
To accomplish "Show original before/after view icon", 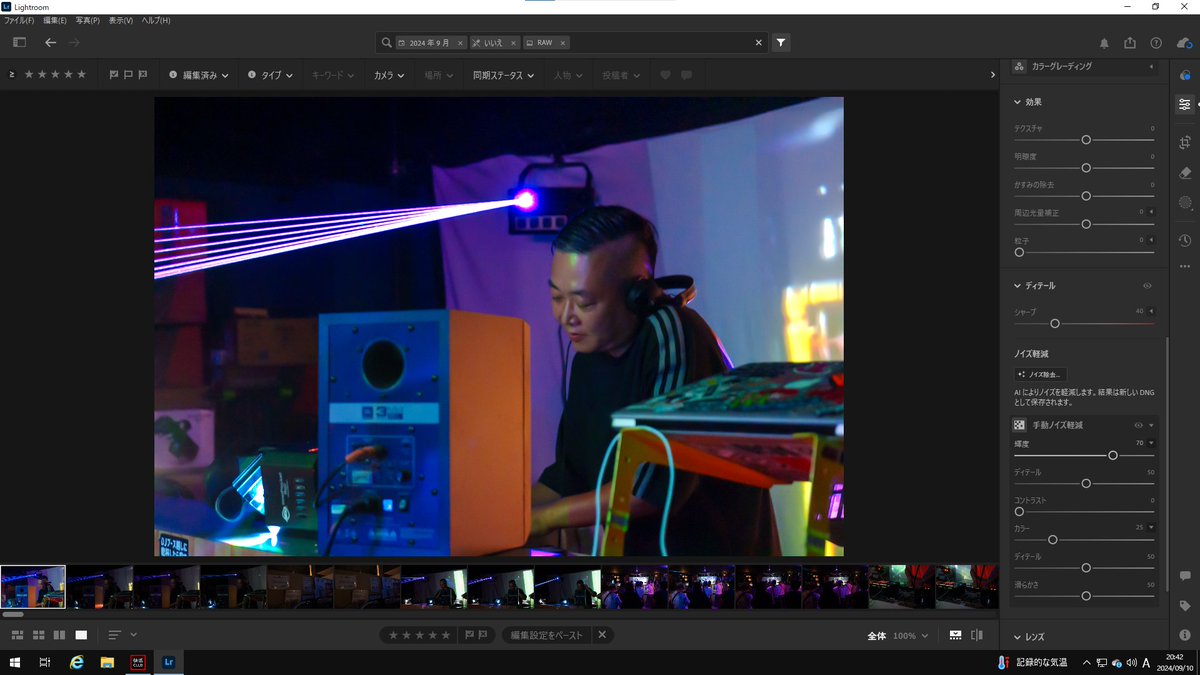I will [x=977, y=635].
